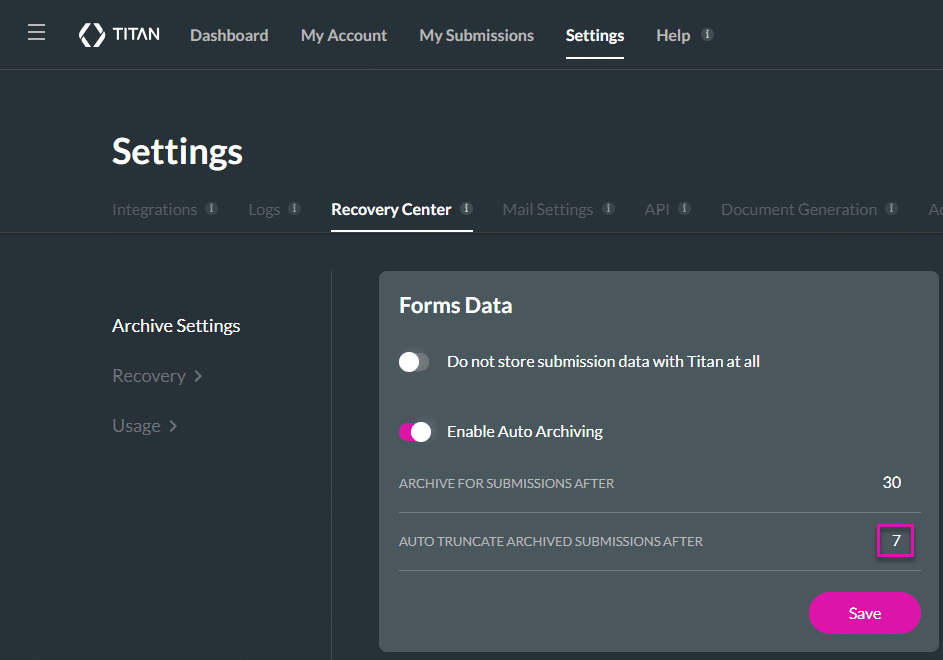Go to My Submissions
This screenshot has width=943, height=660.
[476, 35]
